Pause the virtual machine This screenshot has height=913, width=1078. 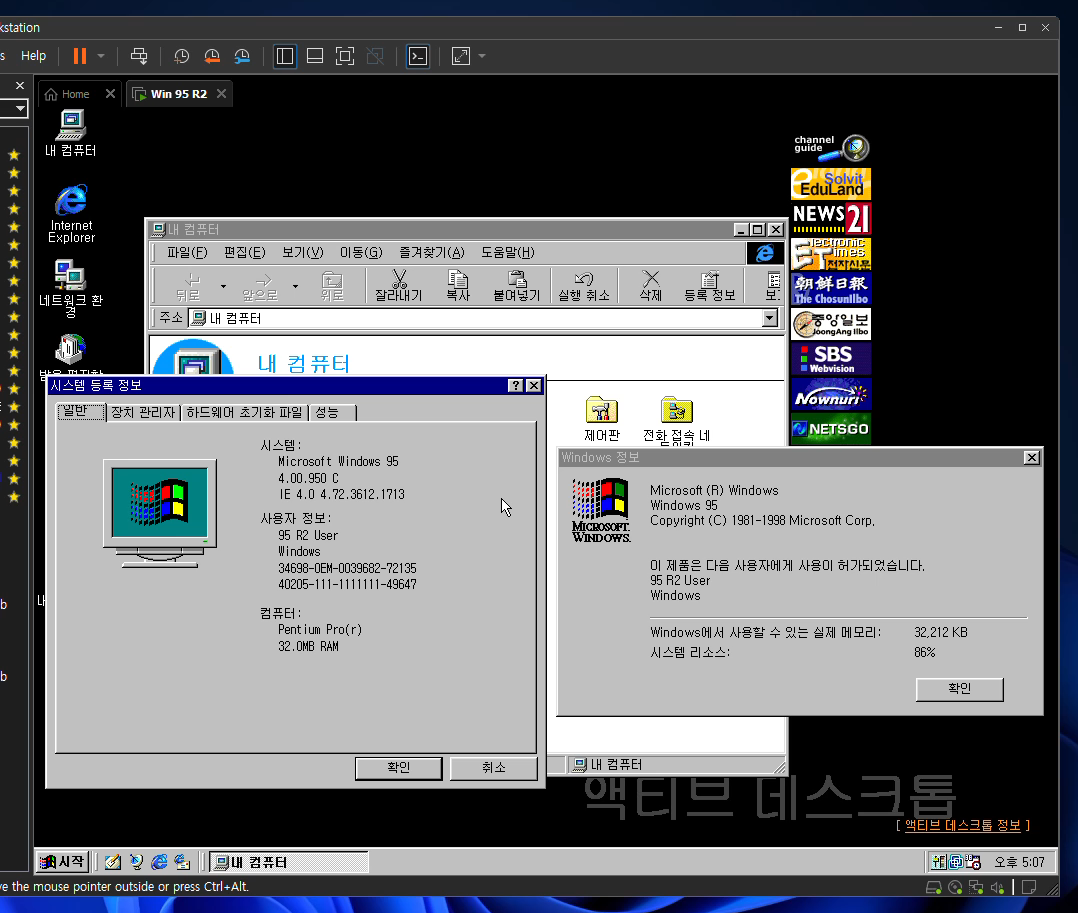click(x=80, y=56)
